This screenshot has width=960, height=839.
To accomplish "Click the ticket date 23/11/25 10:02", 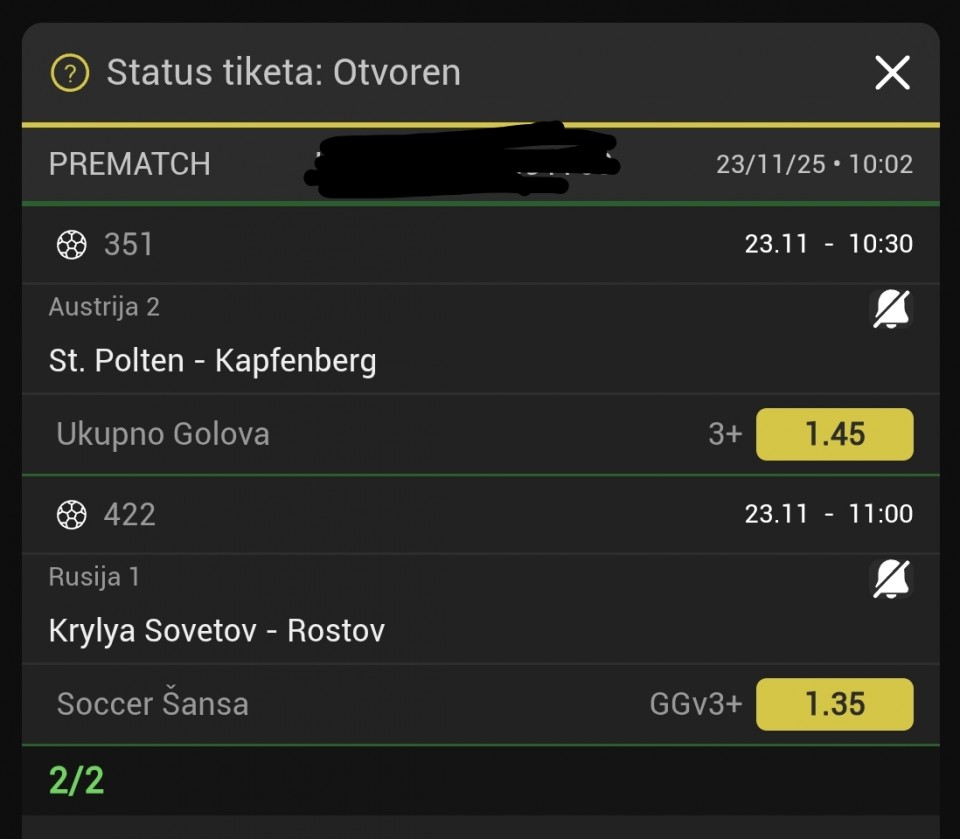I will click(814, 164).
